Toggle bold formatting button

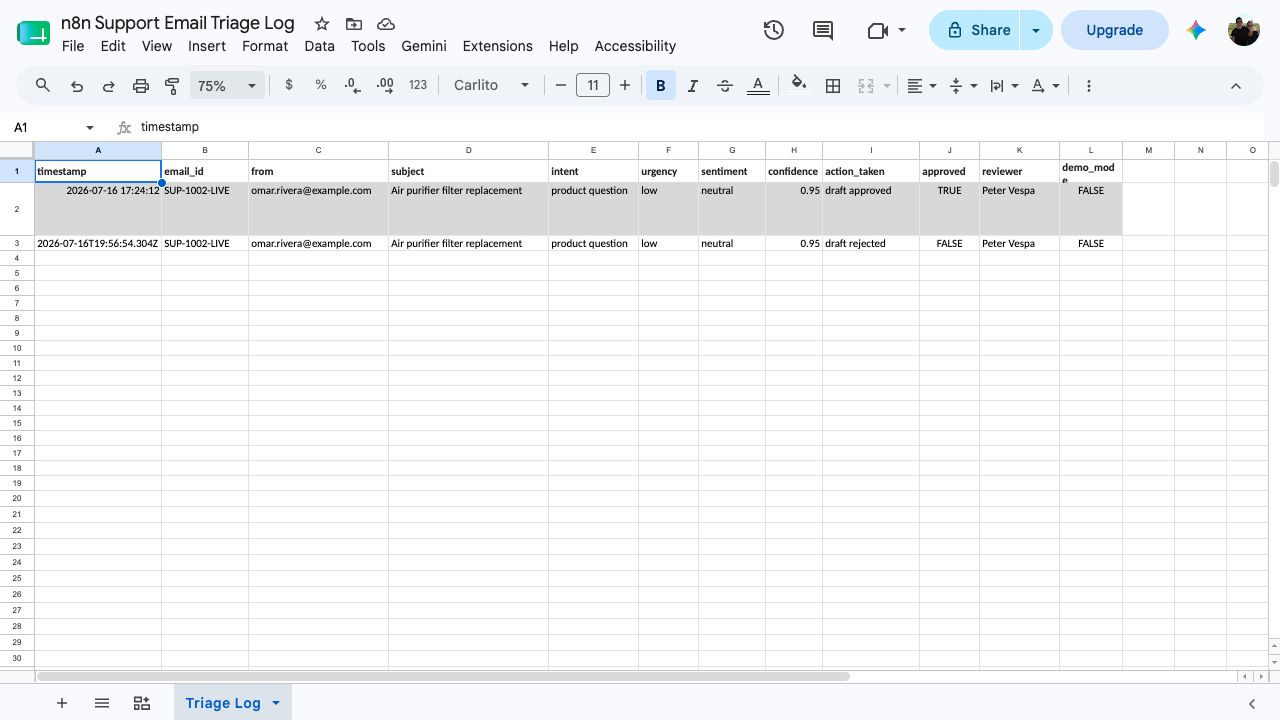pos(660,86)
